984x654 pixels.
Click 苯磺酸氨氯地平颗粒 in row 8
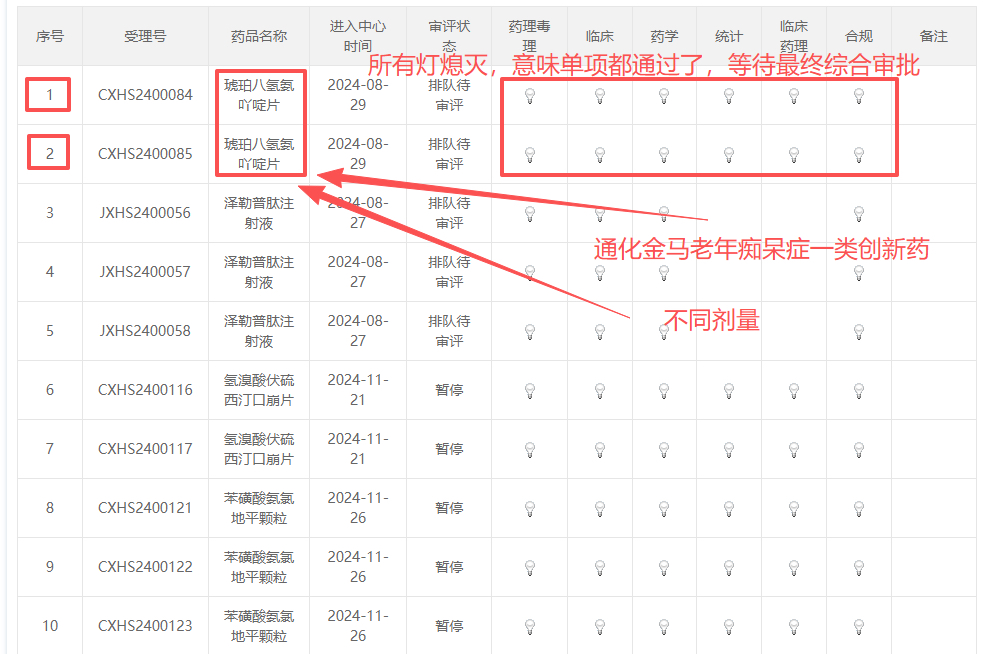259,508
